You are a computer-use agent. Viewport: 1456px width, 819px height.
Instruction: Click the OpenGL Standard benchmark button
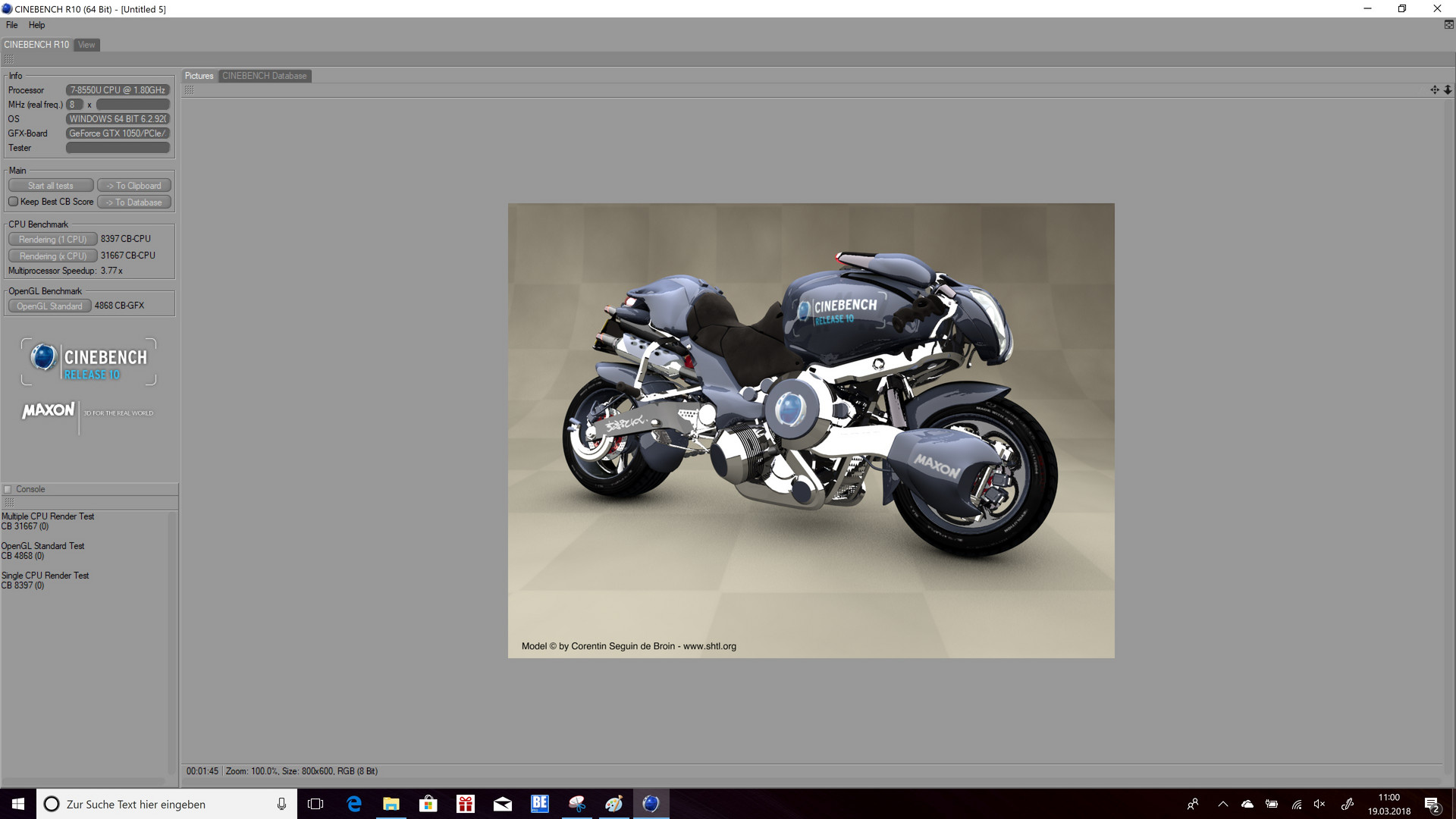pos(50,306)
